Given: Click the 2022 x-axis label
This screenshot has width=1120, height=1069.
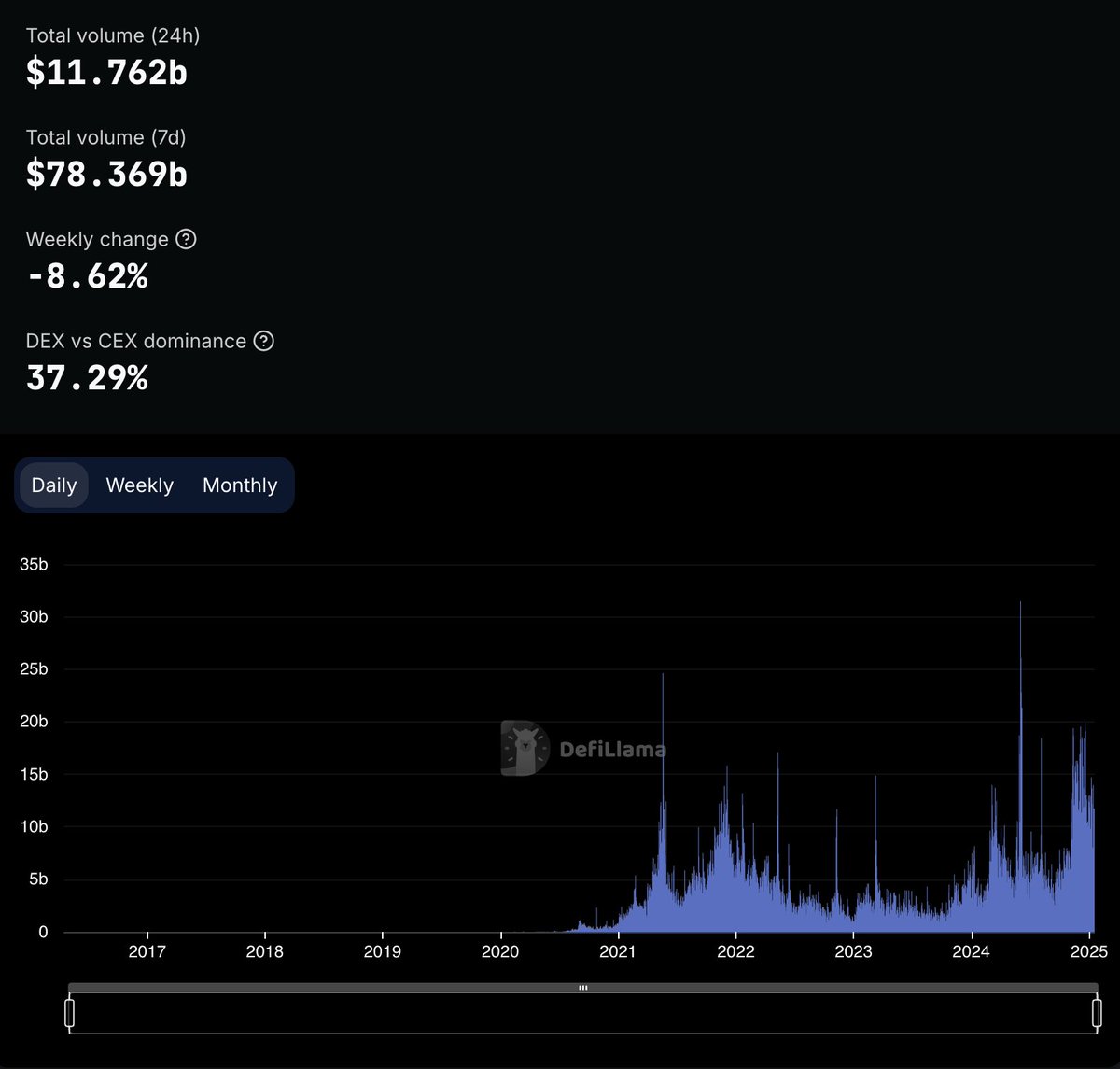Looking at the screenshot, I should [735, 951].
